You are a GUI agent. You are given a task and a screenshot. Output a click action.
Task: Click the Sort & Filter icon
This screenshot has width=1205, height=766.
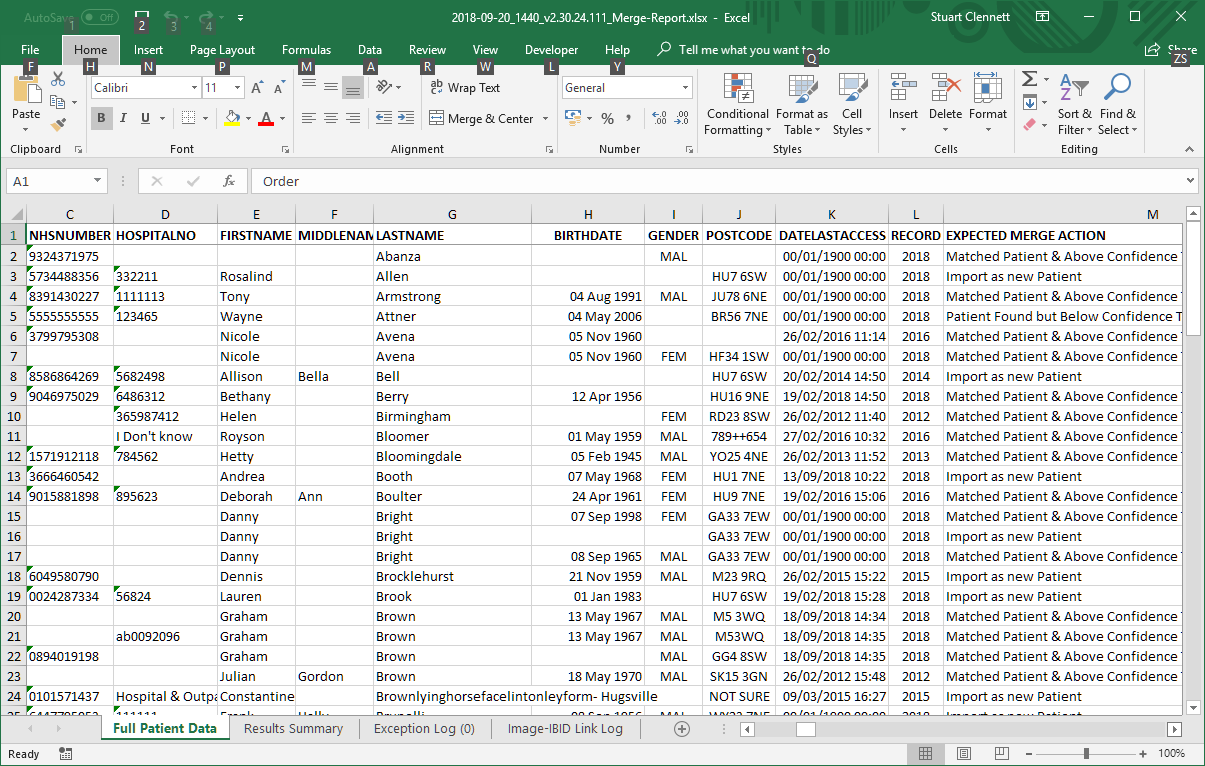(x=1074, y=105)
